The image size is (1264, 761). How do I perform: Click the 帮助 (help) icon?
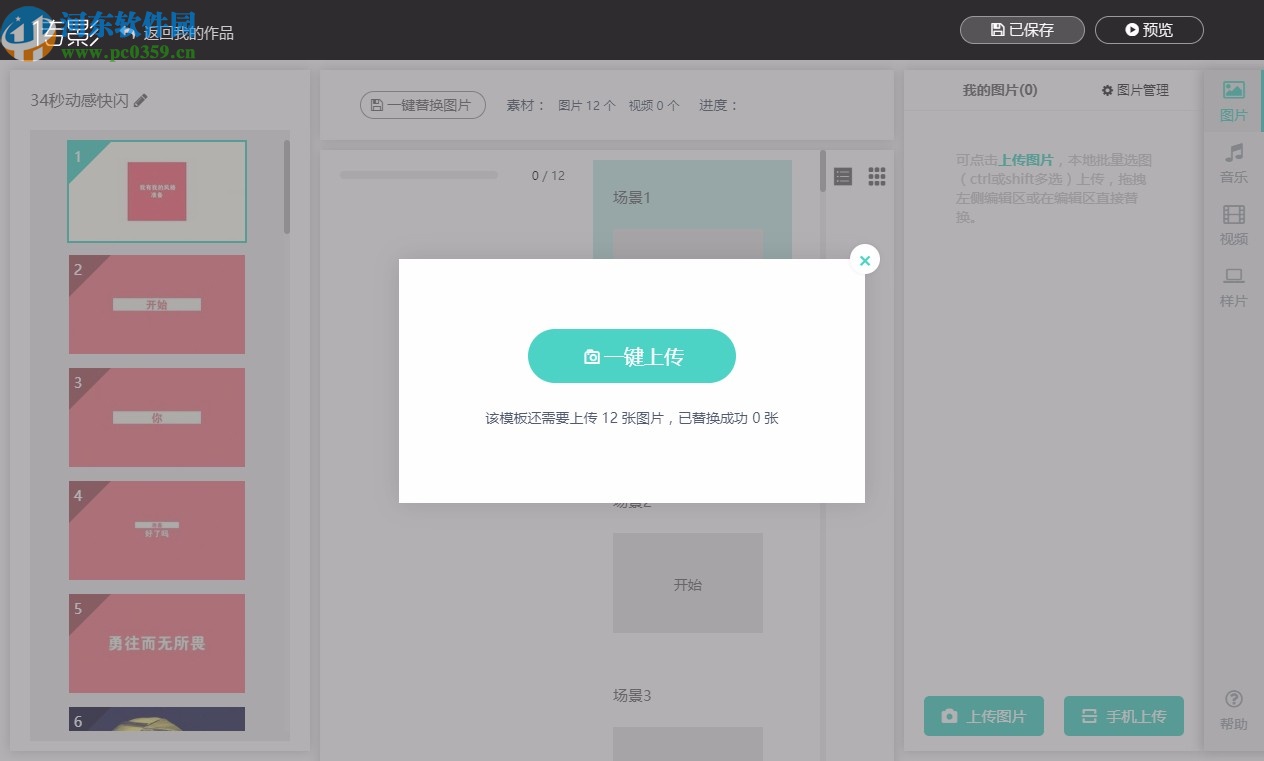click(1232, 707)
